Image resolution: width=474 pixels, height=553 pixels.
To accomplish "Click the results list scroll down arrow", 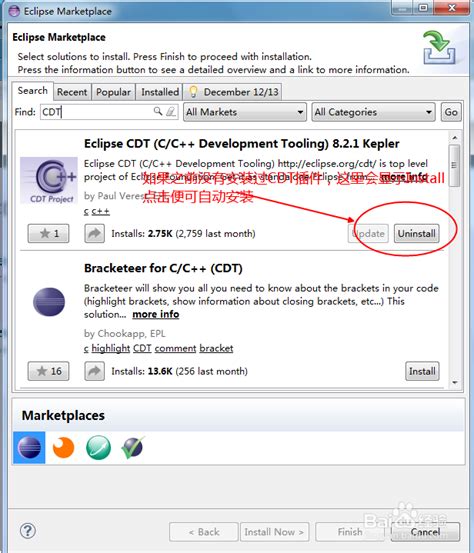I will [x=455, y=382].
